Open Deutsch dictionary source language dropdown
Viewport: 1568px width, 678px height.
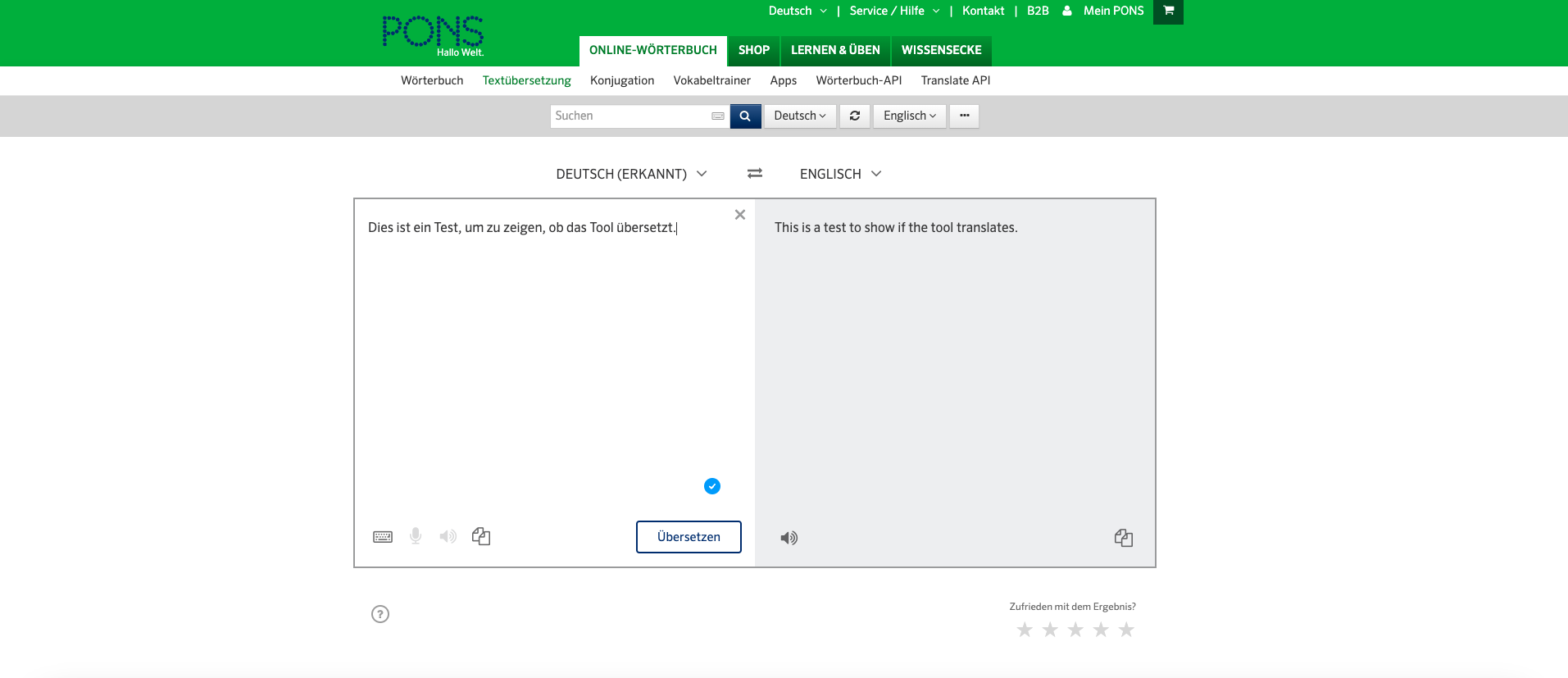click(800, 116)
